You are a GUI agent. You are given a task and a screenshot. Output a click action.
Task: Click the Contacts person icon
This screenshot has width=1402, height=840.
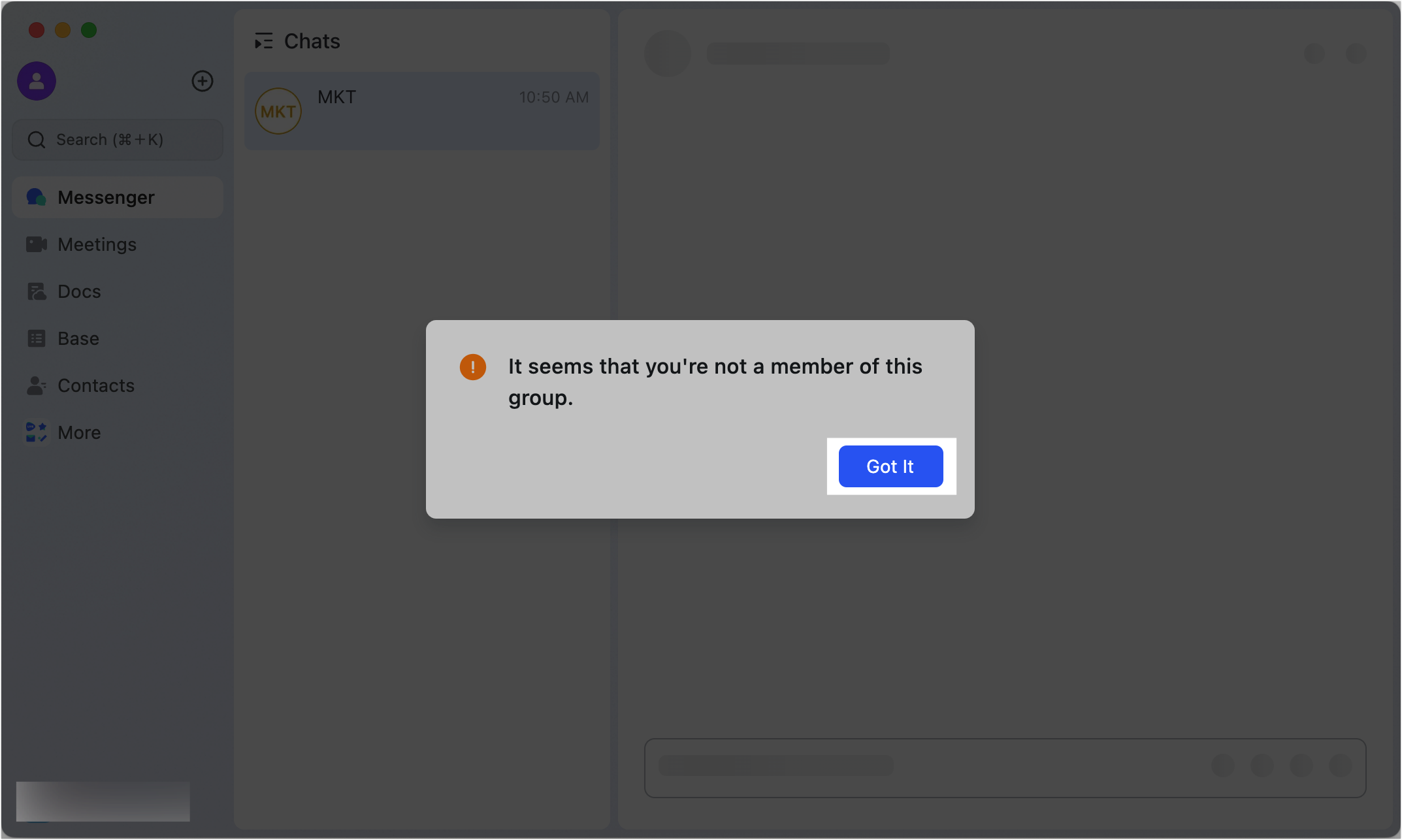37,385
